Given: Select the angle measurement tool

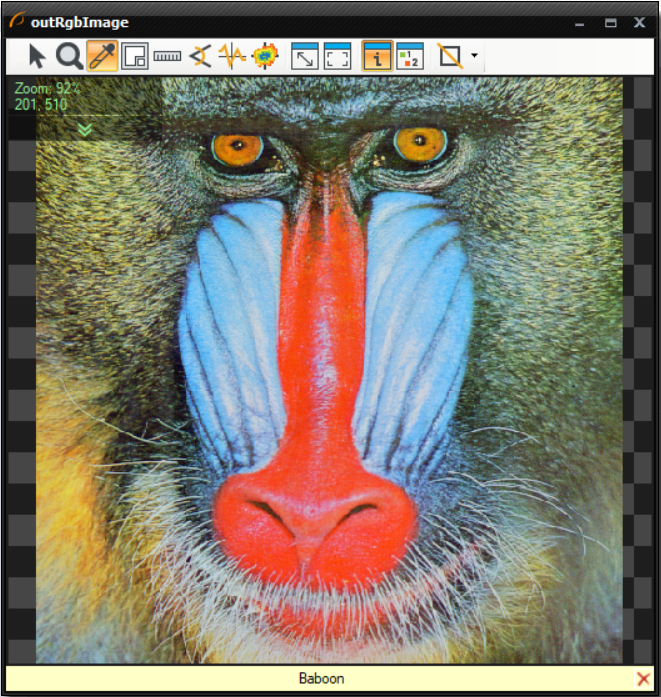Looking at the screenshot, I should click(200, 57).
